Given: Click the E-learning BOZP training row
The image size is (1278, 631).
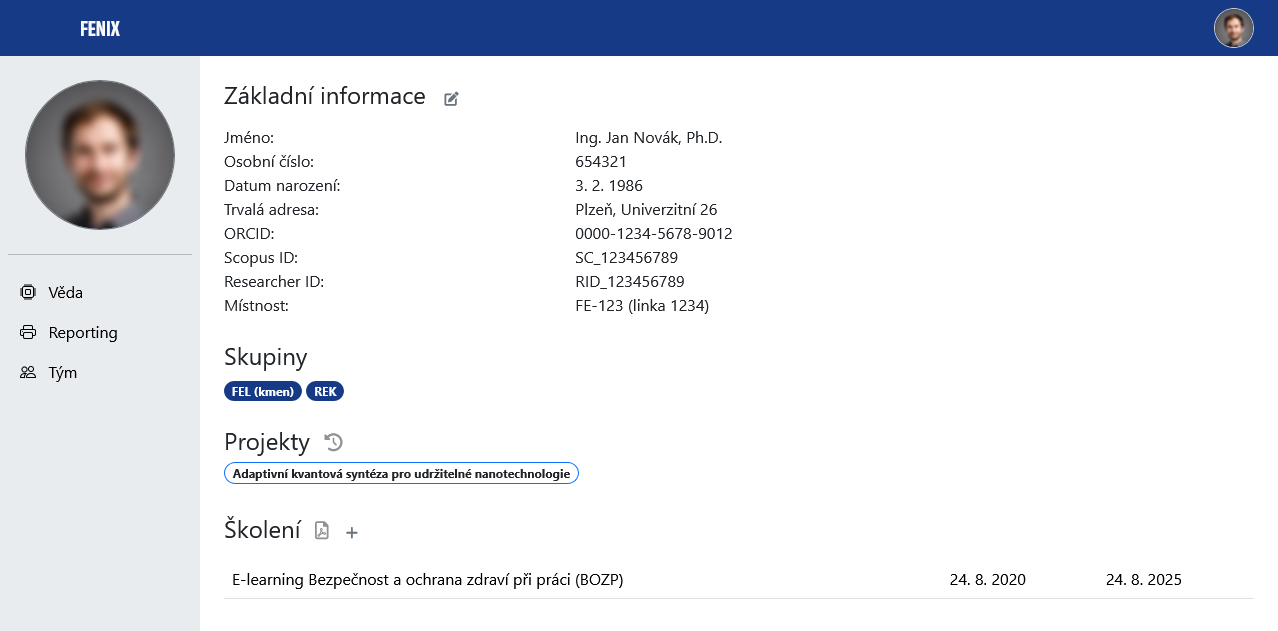Looking at the screenshot, I should (x=738, y=580).
